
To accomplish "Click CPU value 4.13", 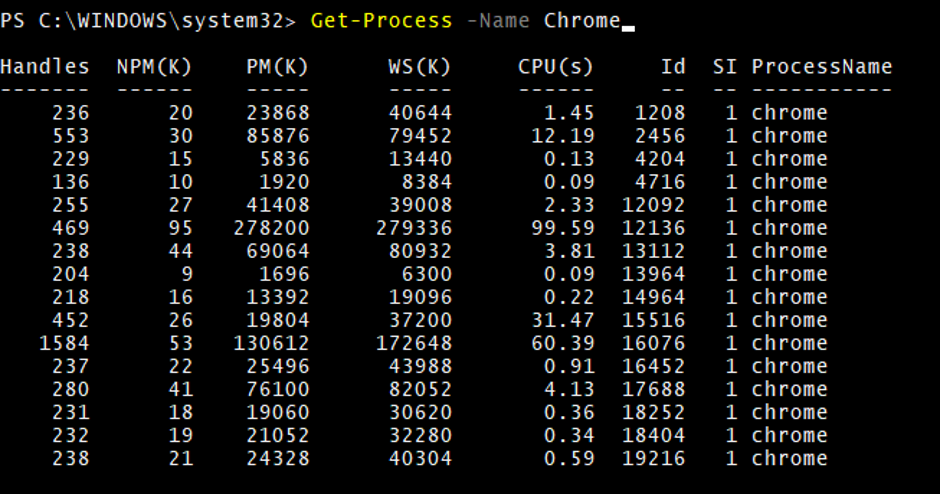I will coord(569,390).
